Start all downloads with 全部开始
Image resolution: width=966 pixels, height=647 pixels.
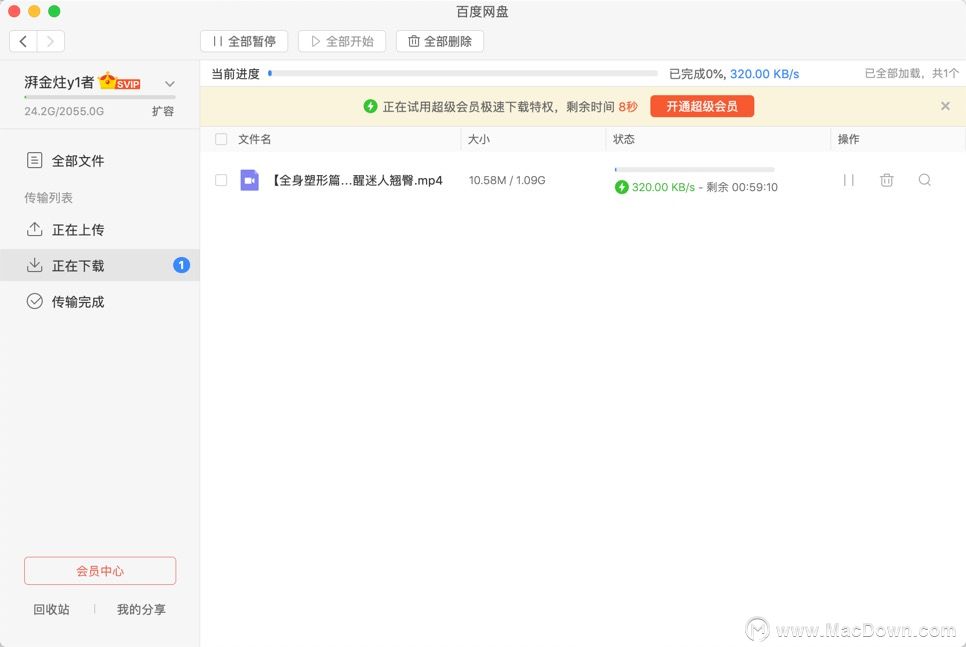[x=342, y=41]
